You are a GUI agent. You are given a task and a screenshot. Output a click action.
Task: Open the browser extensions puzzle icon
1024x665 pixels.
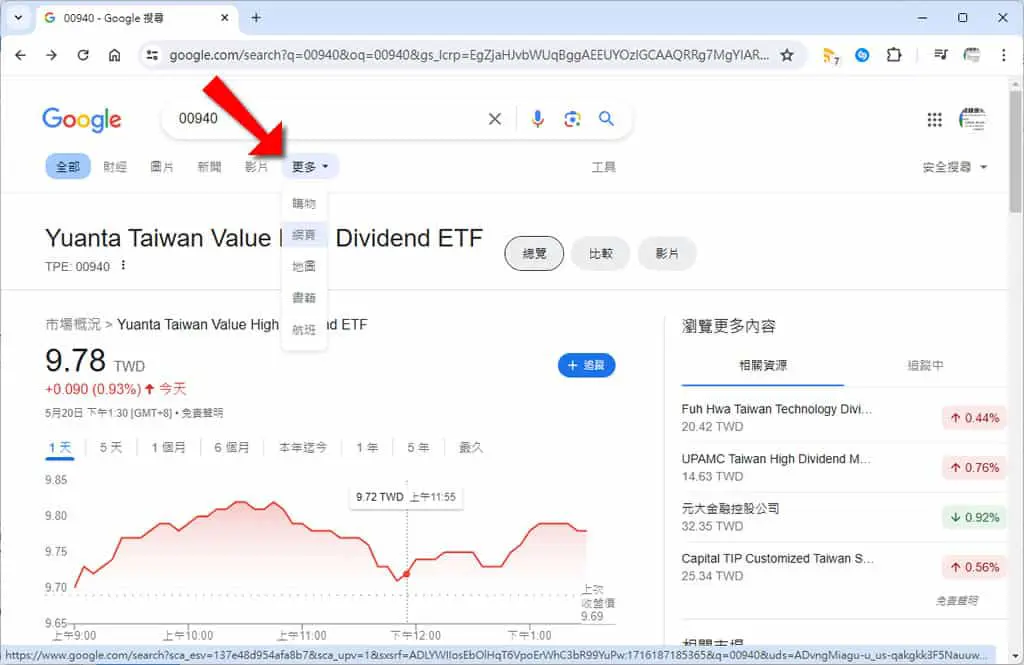pyautogui.click(x=893, y=56)
